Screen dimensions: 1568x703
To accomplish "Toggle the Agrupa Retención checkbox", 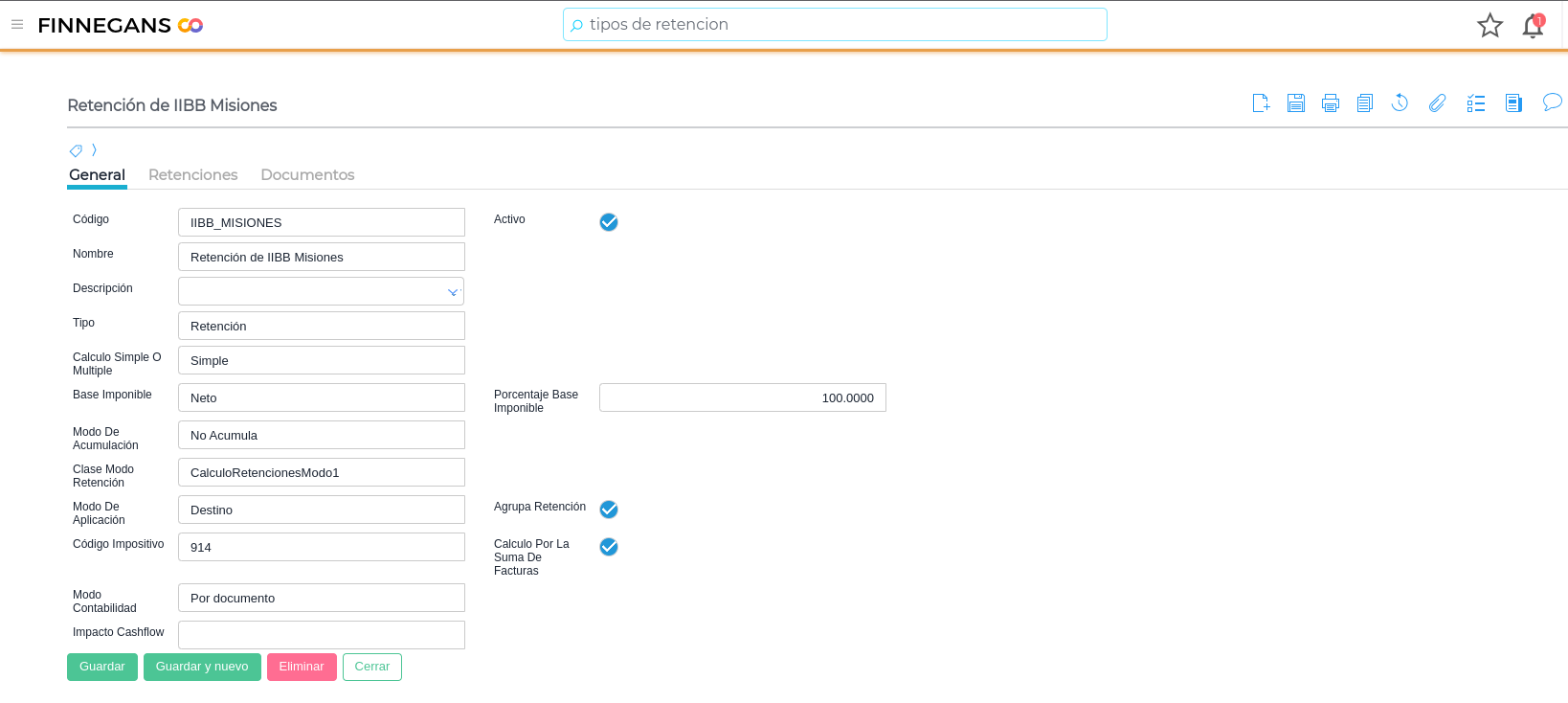I will (609, 510).
